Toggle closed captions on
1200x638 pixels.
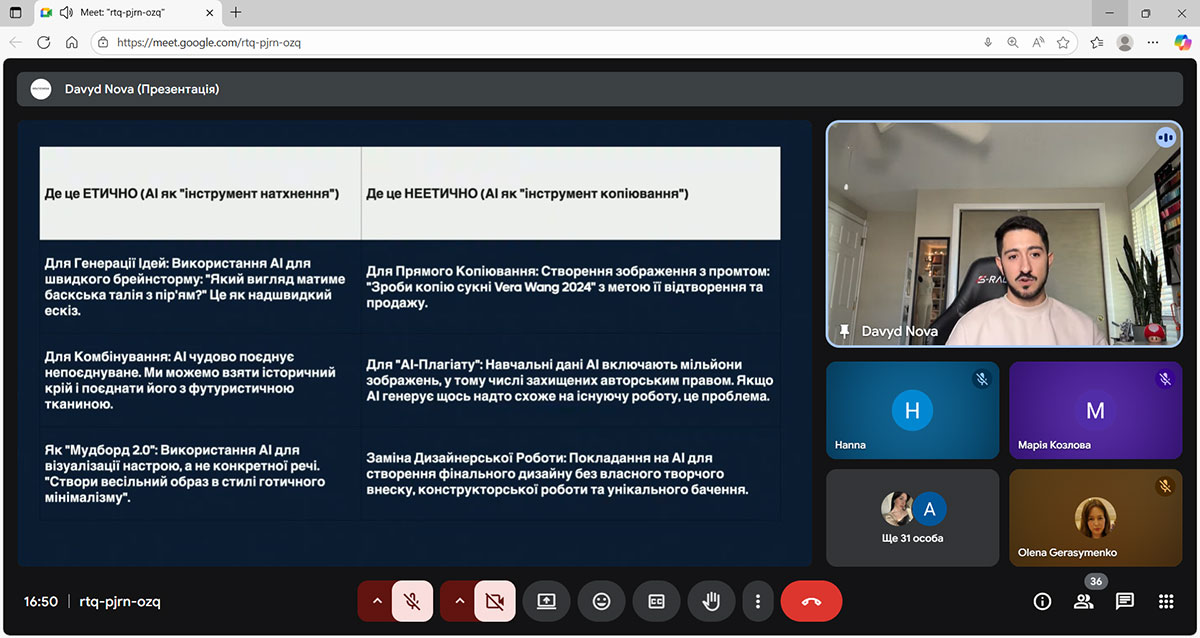click(x=656, y=601)
